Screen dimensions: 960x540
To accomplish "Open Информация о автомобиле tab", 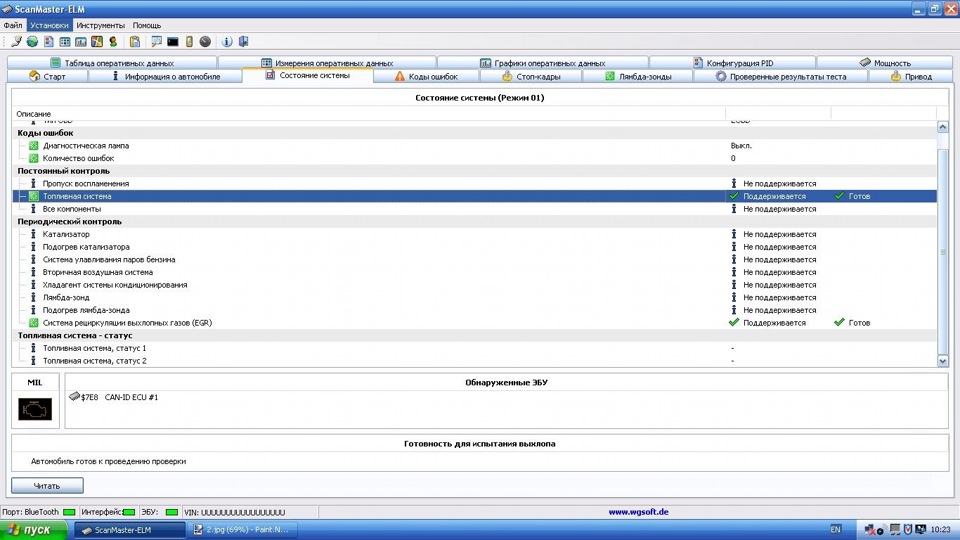I will pyautogui.click(x=165, y=77).
